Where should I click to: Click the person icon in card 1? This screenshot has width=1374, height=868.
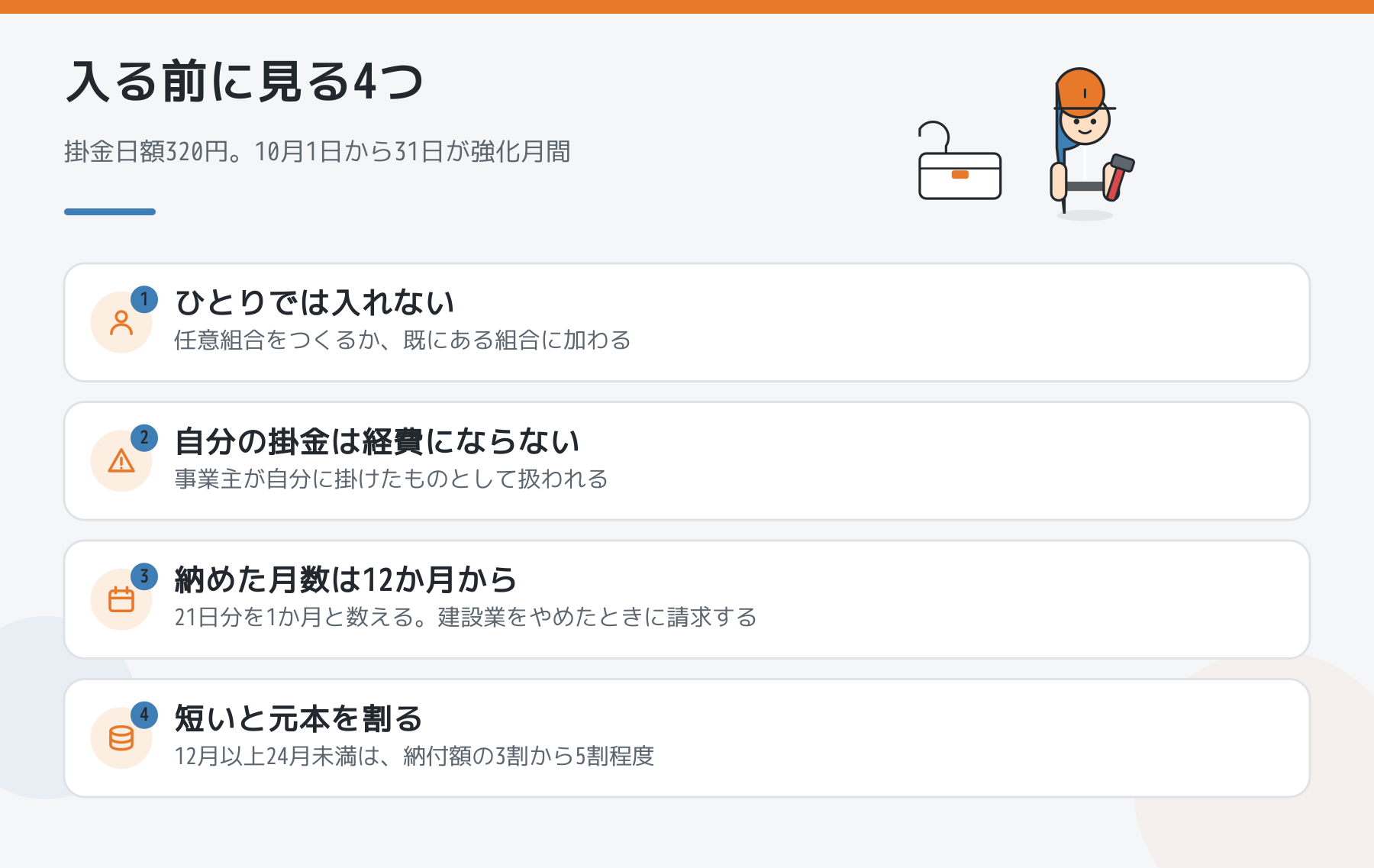121,323
